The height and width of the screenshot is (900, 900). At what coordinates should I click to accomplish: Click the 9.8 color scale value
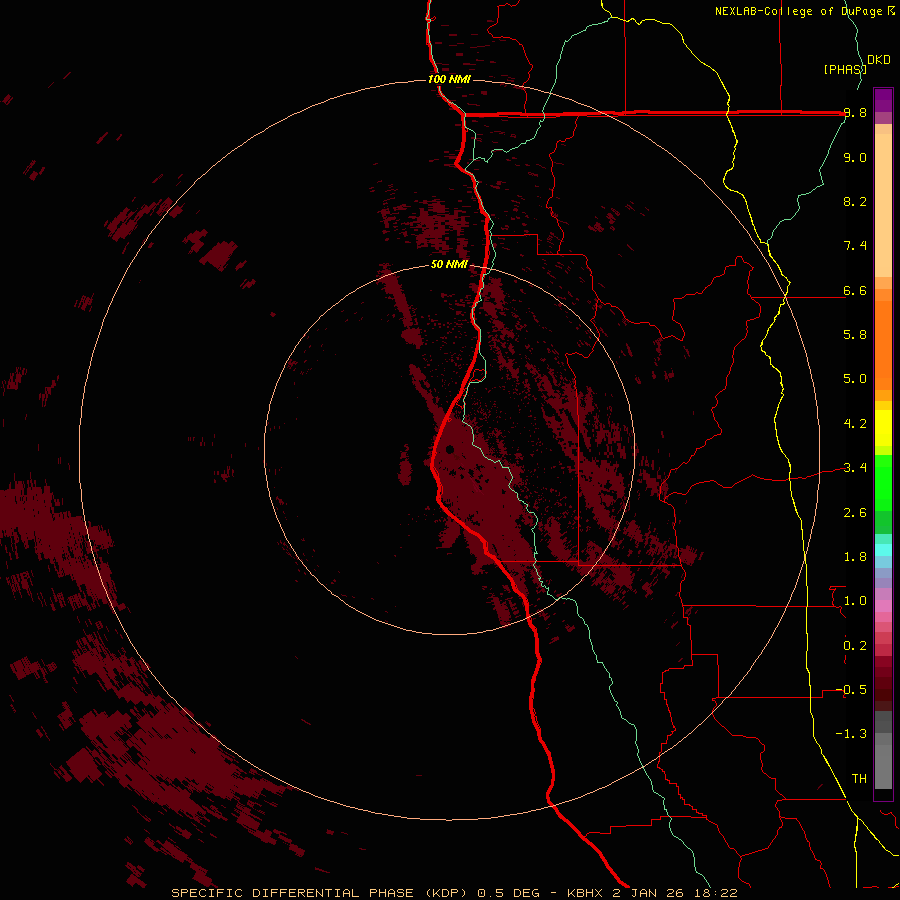855,112
